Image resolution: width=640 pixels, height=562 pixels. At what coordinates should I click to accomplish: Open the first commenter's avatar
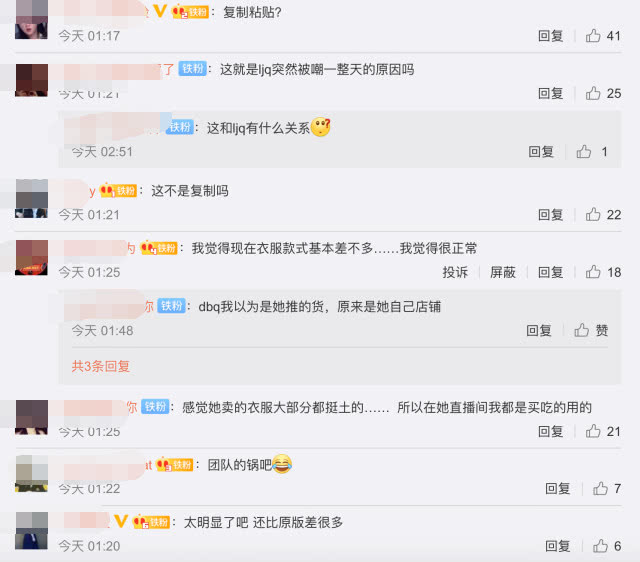[31, 20]
